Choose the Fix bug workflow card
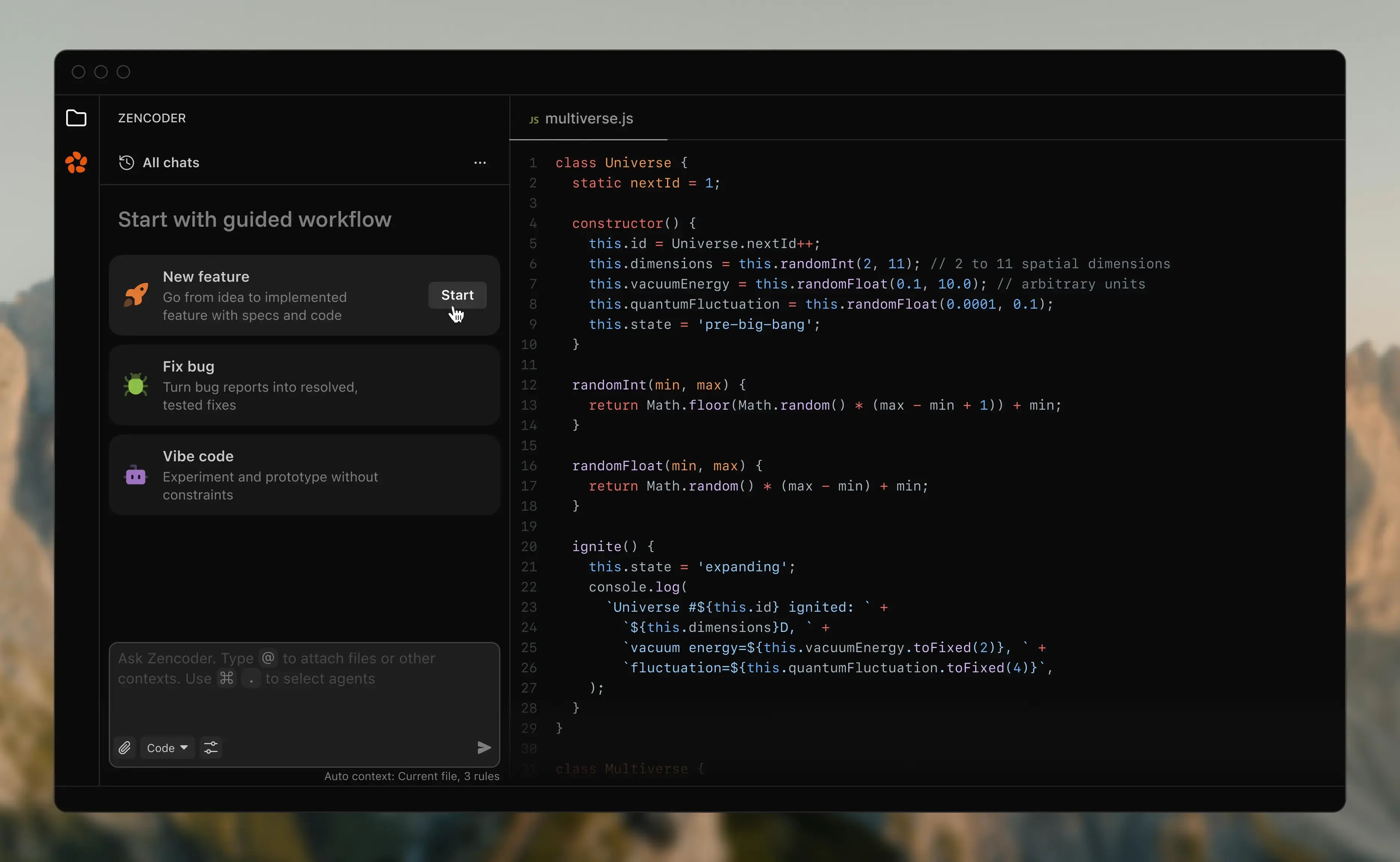The height and width of the screenshot is (862, 1400). pos(304,385)
